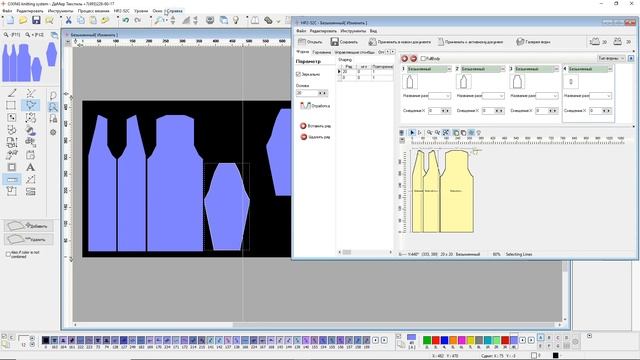Open the Инструменты menu in main window

(60, 11)
